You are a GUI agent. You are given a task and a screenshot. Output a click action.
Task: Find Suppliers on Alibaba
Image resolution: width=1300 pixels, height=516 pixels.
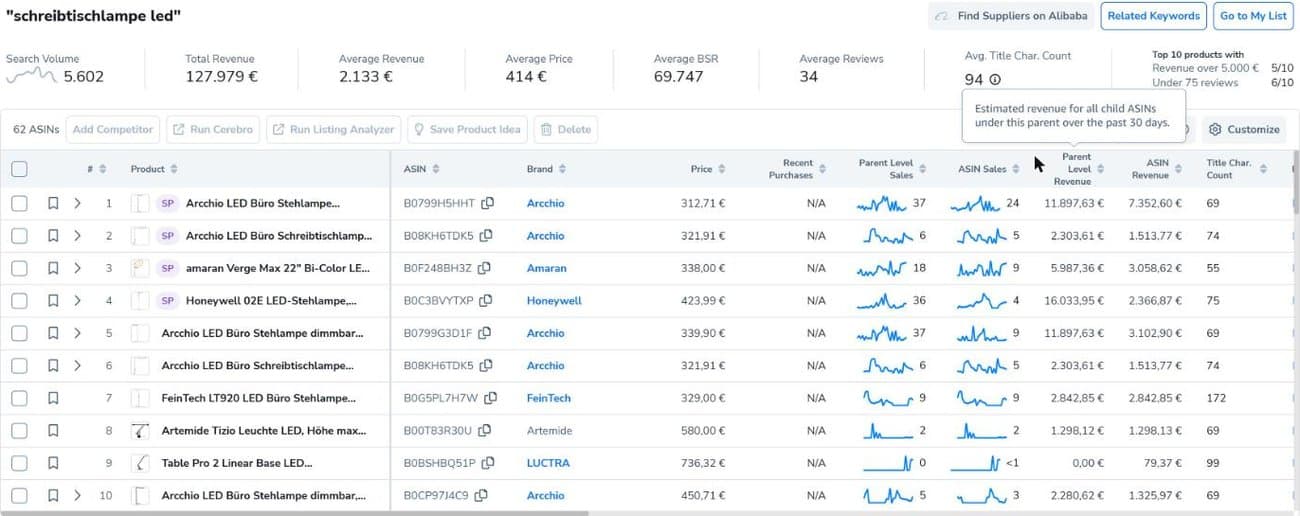[1010, 16]
